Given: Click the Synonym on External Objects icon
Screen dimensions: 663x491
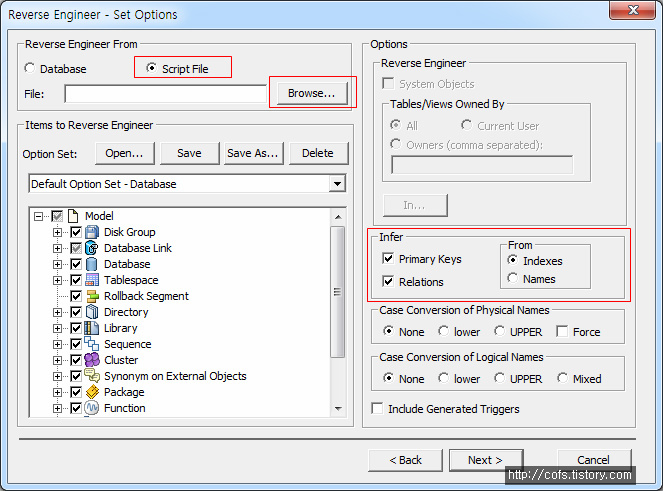Looking at the screenshot, I should tap(92, 376).
